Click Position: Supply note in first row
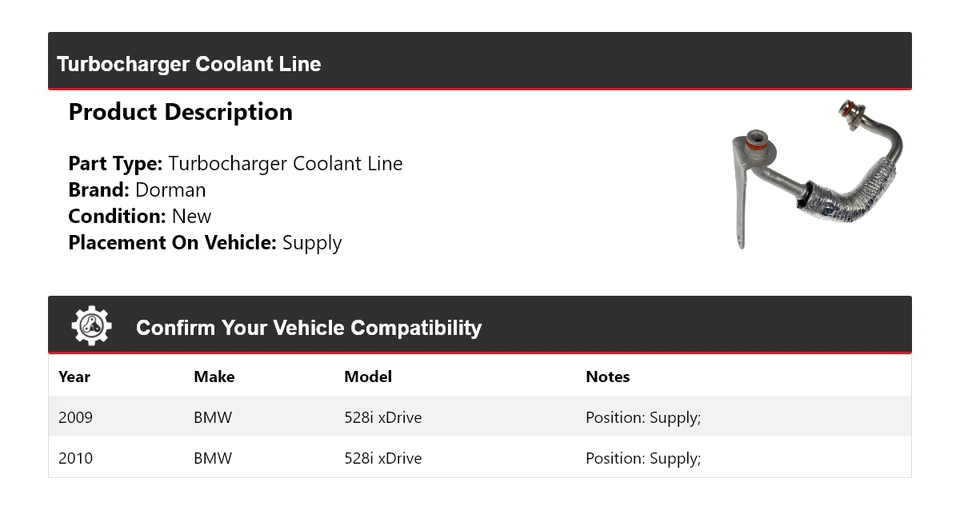The height and width of the screenshot is (510, 960). point(643,418)
